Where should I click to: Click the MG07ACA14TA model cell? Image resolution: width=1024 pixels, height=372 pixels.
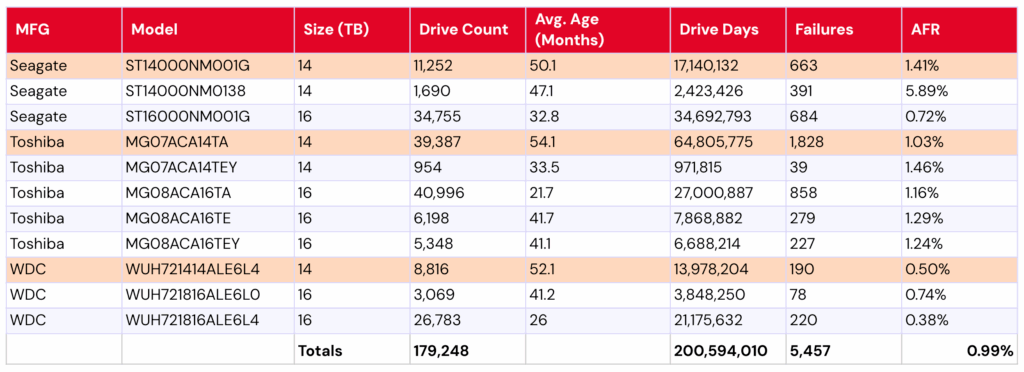click(208, 142)
